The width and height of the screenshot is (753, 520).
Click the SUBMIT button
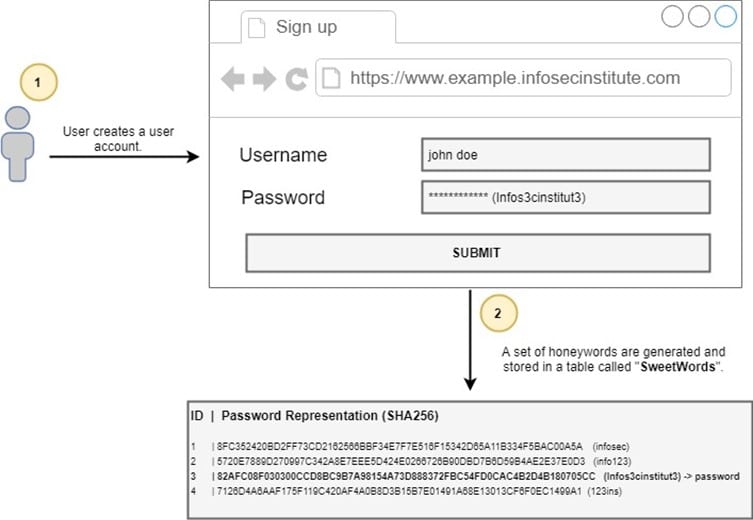(477, 253)
